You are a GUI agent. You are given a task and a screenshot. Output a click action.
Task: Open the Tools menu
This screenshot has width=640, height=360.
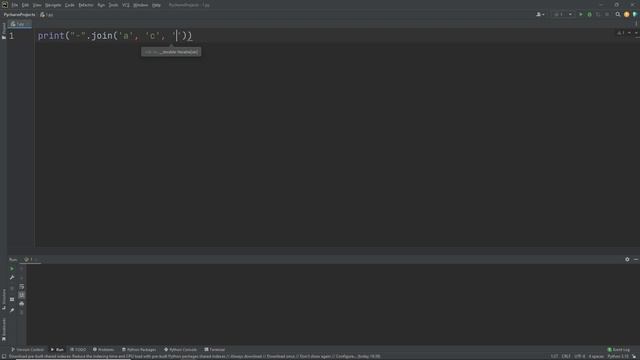113,5
